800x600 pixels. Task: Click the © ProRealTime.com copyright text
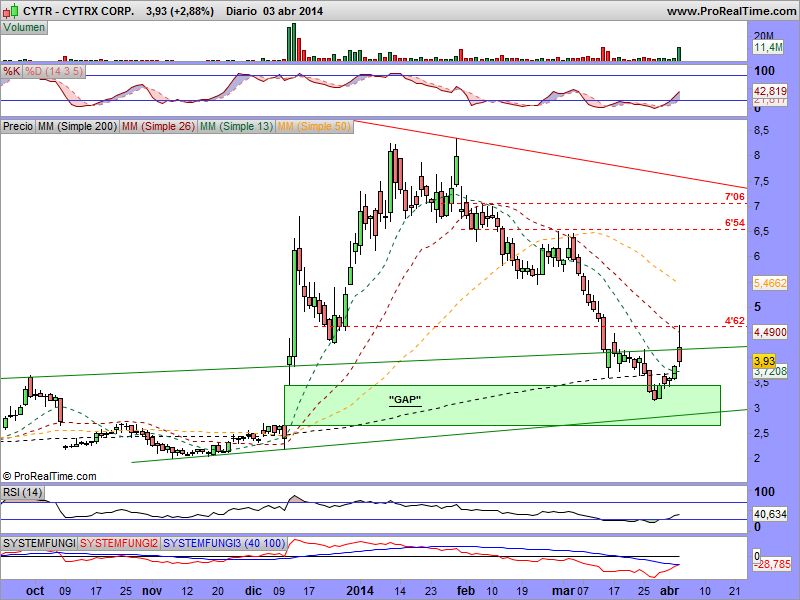pyautogui.click(x=49, y=476)
